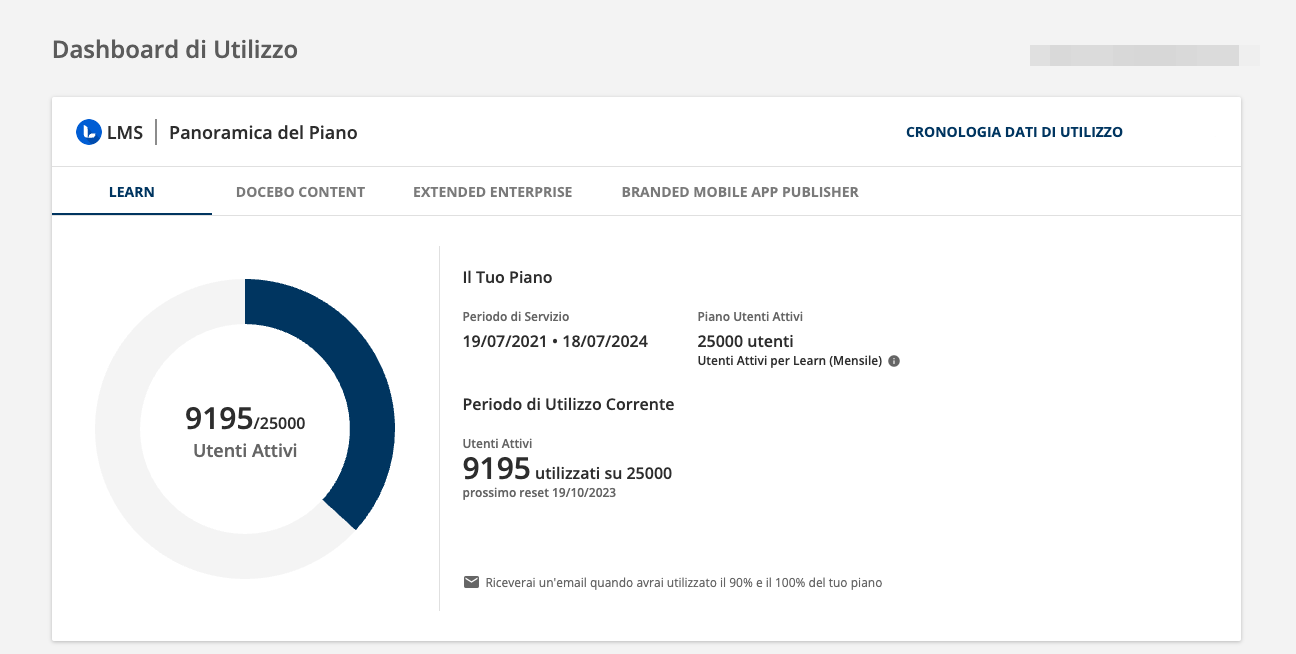The height and width of the screenshot is (654, 1296).
Task: Click the 9195/25000 value in chart center
Action: coord(245,419)
